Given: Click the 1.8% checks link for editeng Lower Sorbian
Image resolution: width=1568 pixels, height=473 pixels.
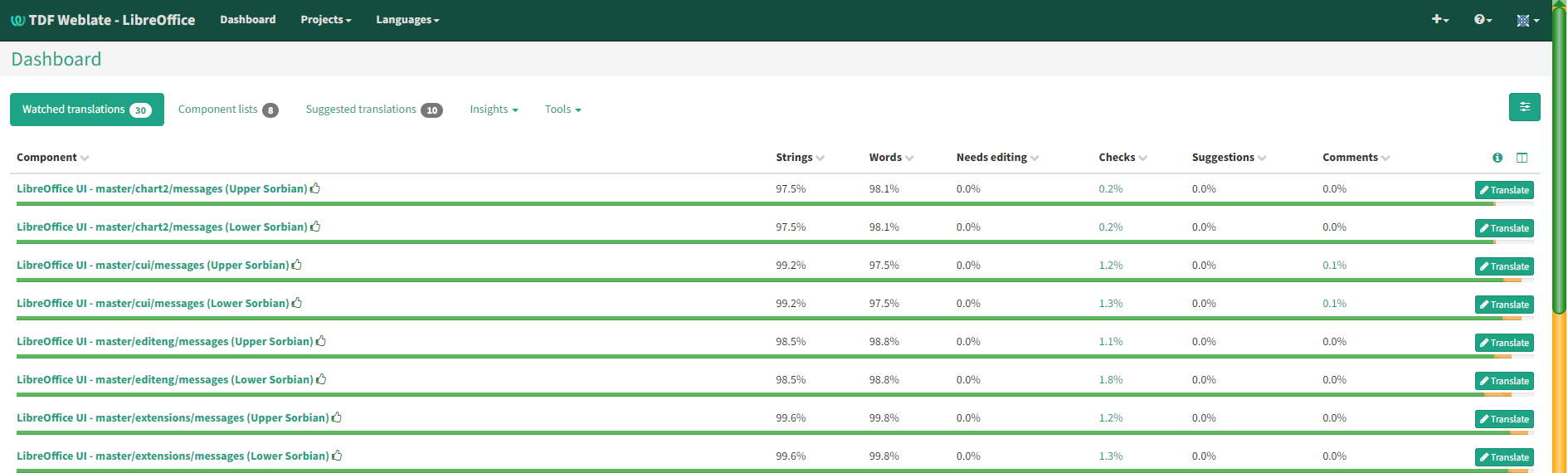Looking at the screenshot, I should (x=1111, y=380).
